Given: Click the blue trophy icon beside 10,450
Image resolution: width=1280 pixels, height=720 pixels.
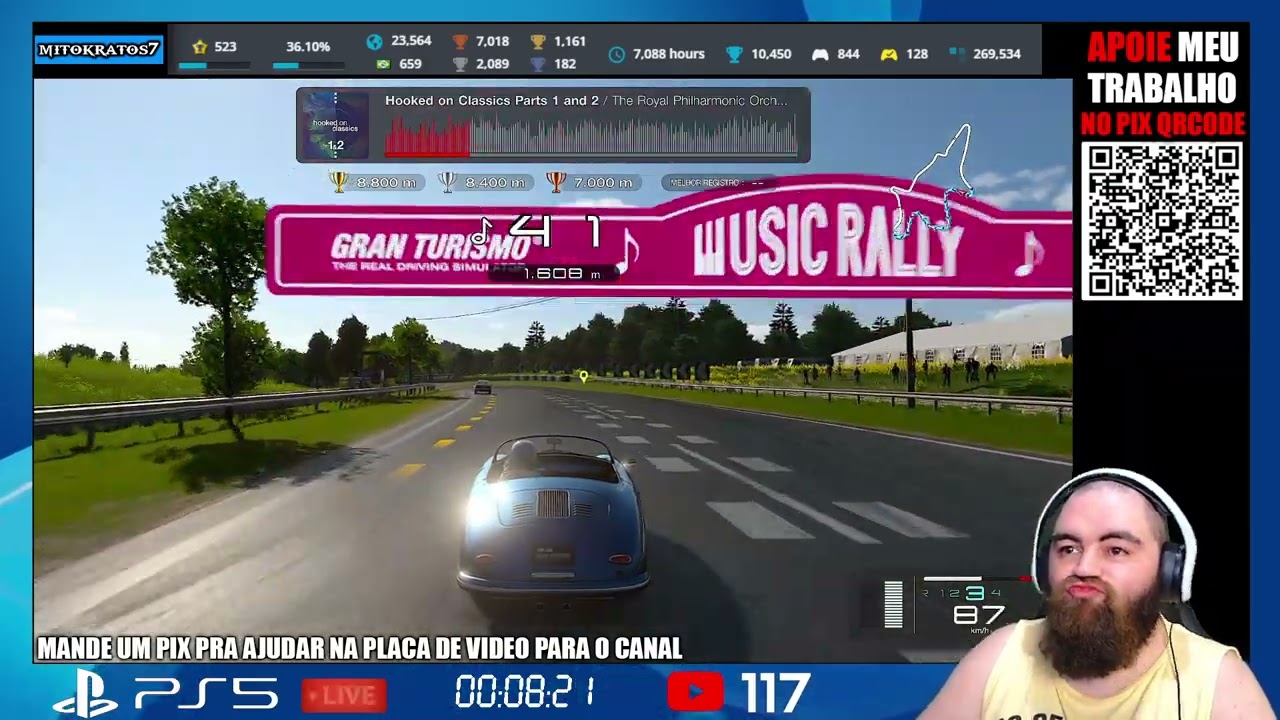Looking at the screenshot, I should 735,54.
